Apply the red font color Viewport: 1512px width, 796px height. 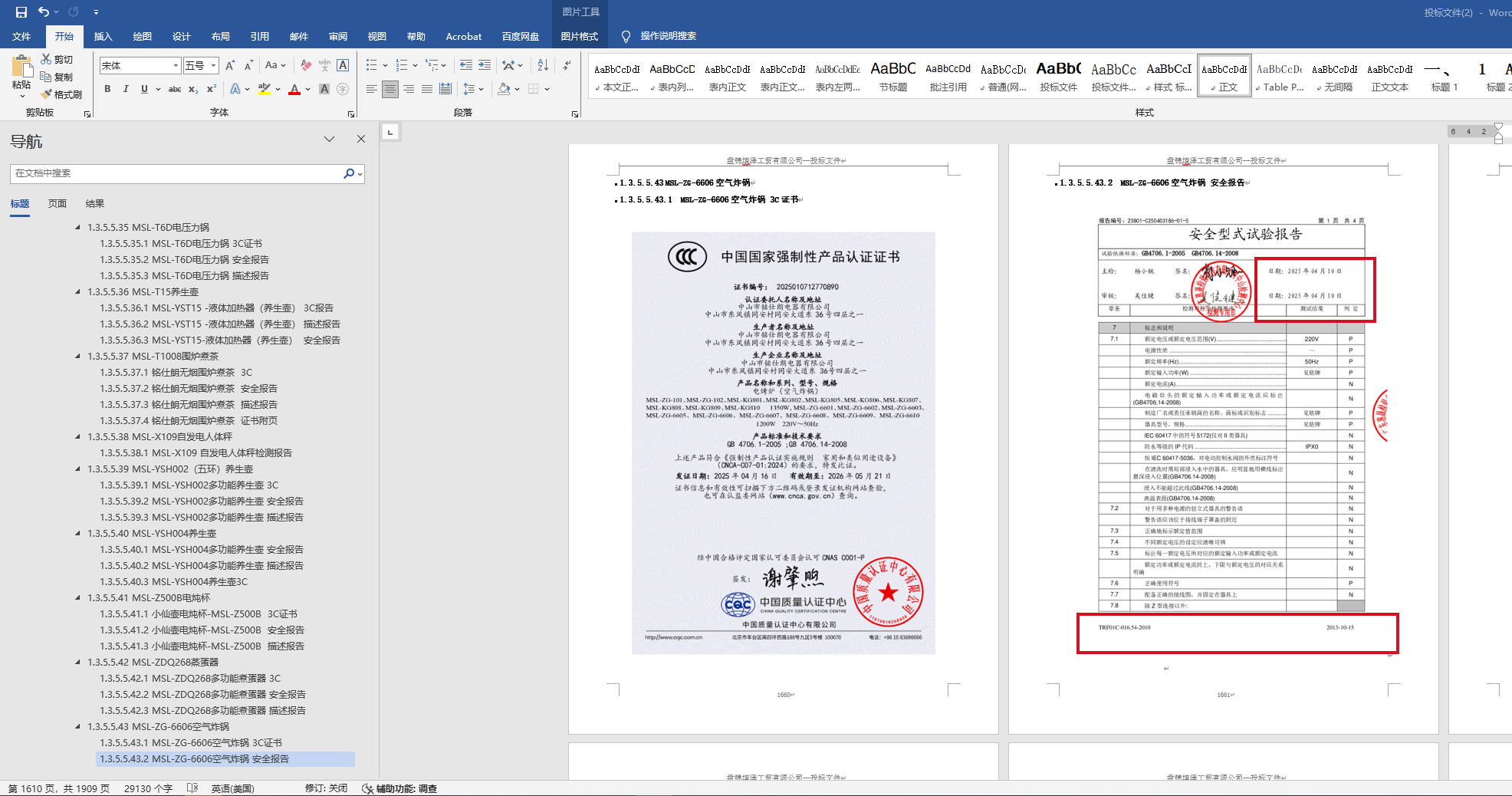294,89
